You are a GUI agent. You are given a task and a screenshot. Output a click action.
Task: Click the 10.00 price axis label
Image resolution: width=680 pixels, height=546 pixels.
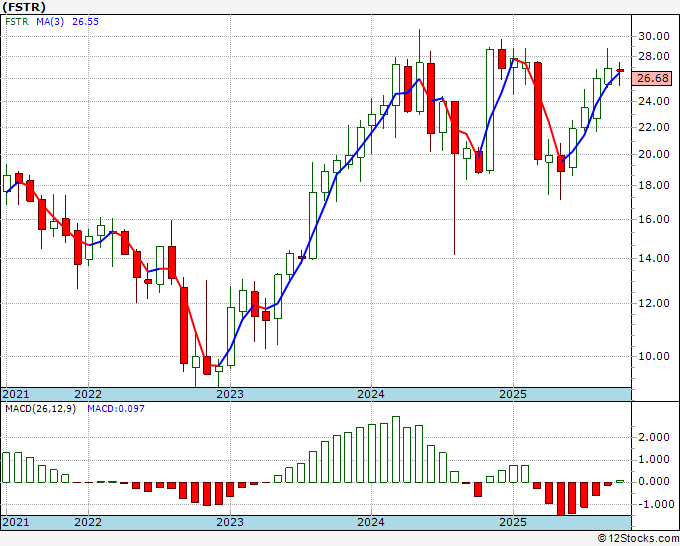pos(654,356)
